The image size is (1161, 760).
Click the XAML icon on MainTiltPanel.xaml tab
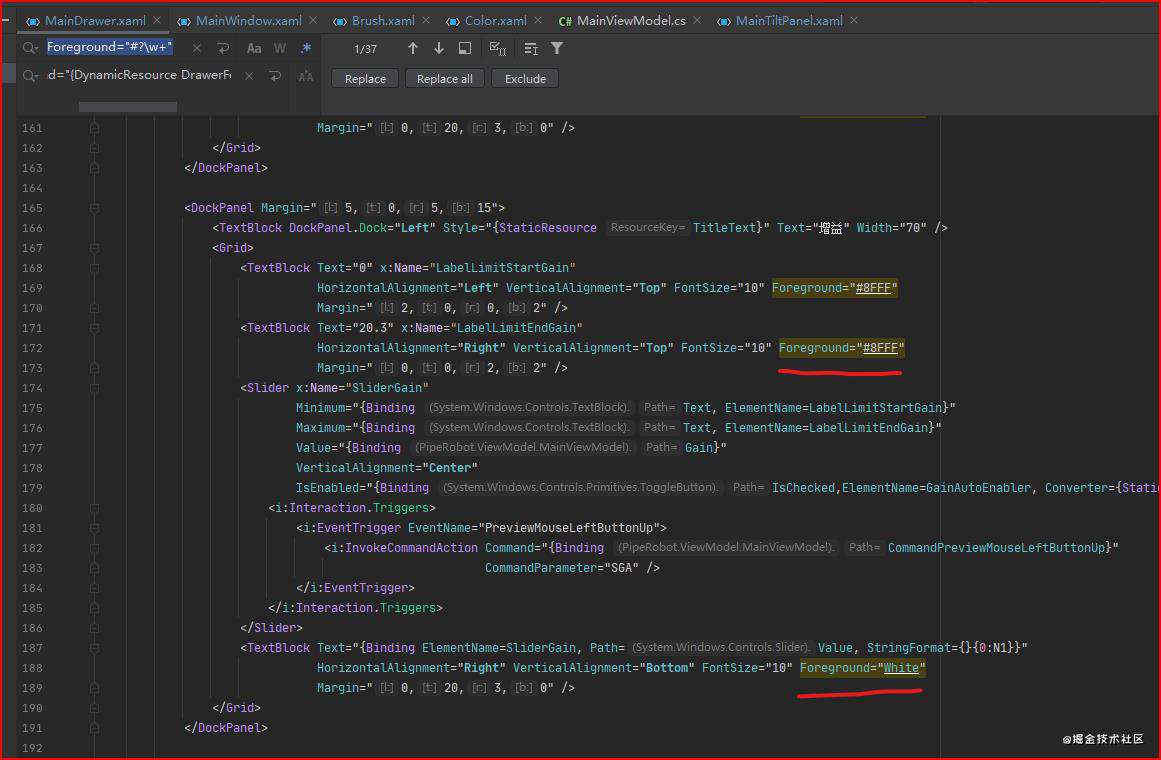coord(723,21)
